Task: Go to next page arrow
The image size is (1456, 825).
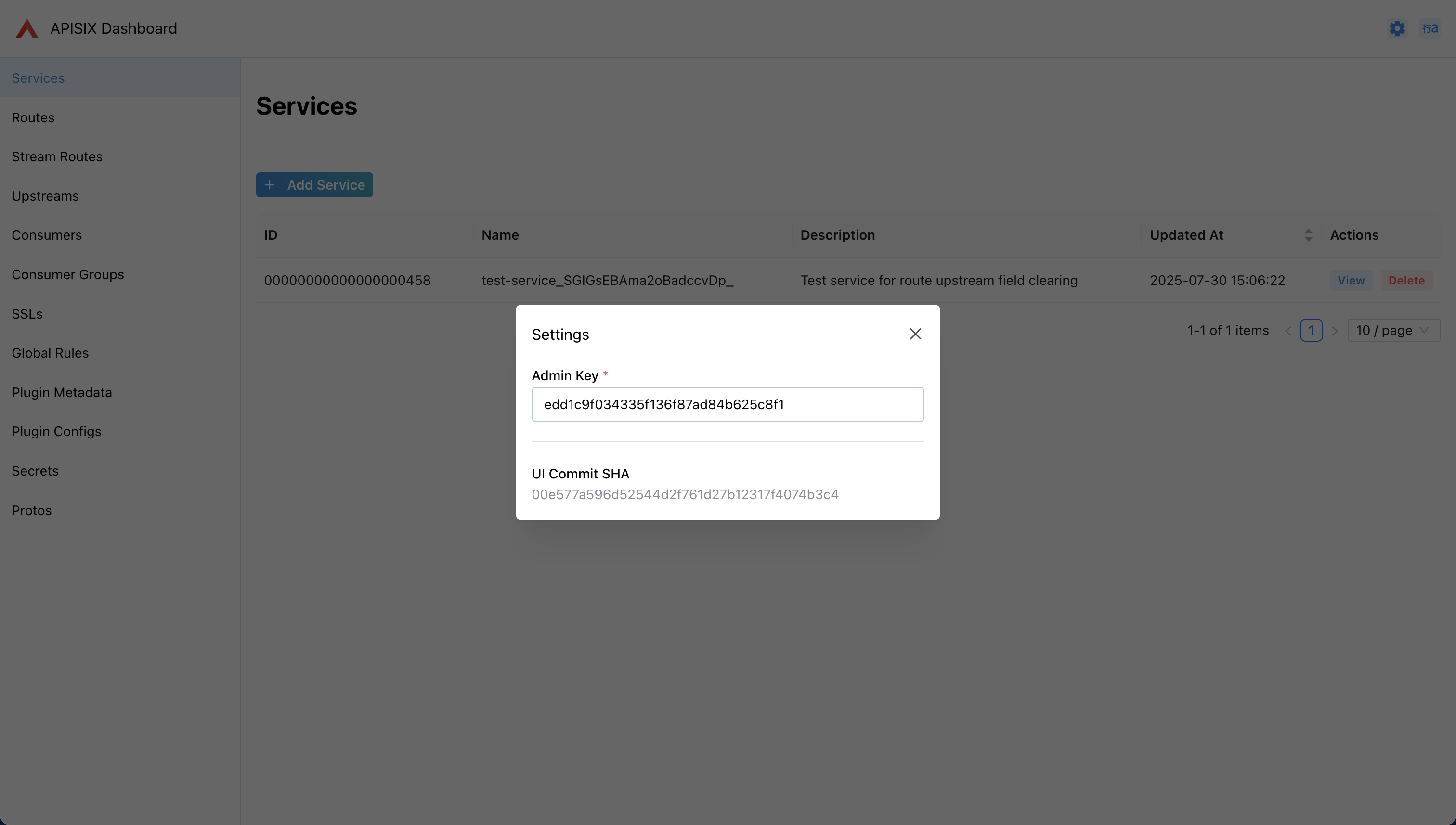Action: click(1334, 331)
